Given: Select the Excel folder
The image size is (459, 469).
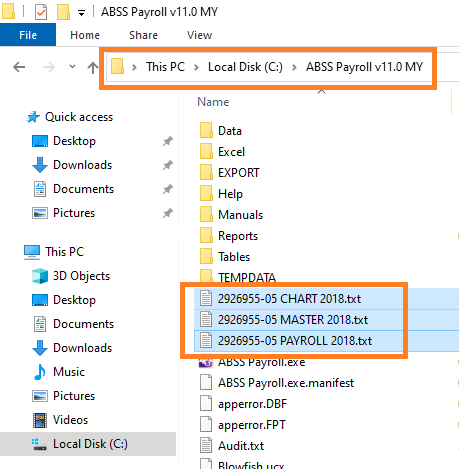Looking at the screenshot, I should [x=231, y=152].
